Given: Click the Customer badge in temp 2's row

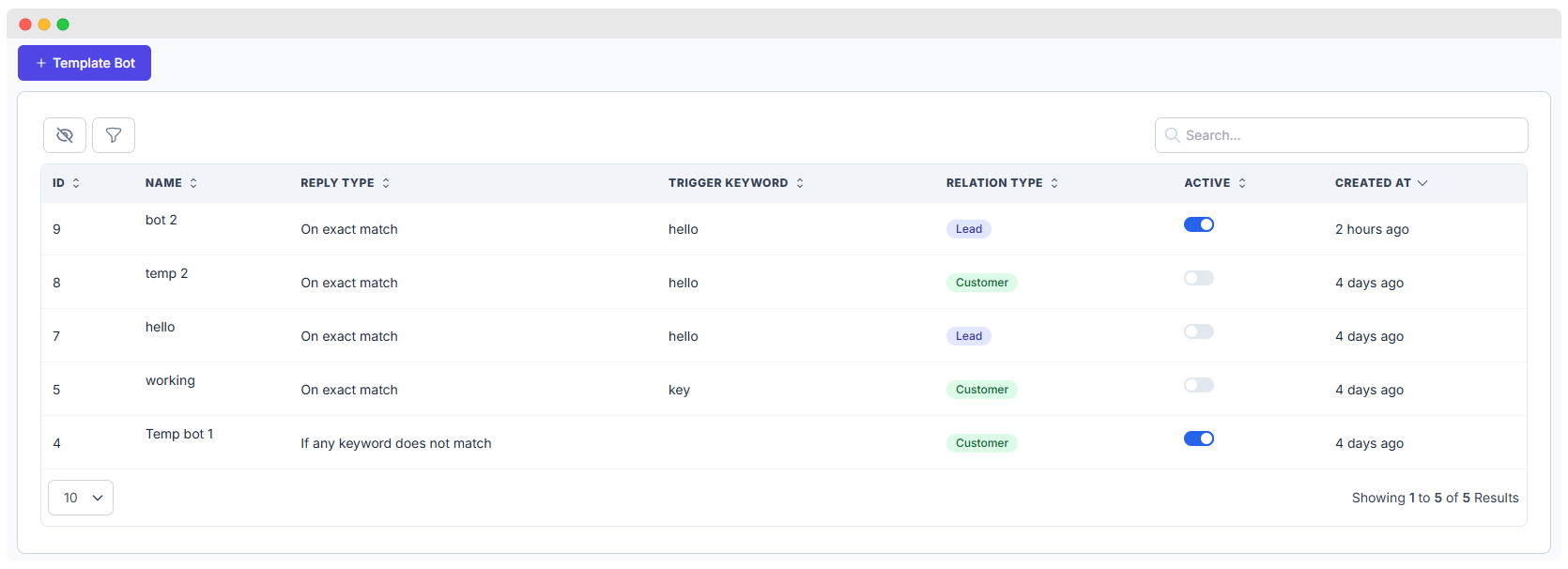Looking at the screenshot, I should (x=982, y=283).
